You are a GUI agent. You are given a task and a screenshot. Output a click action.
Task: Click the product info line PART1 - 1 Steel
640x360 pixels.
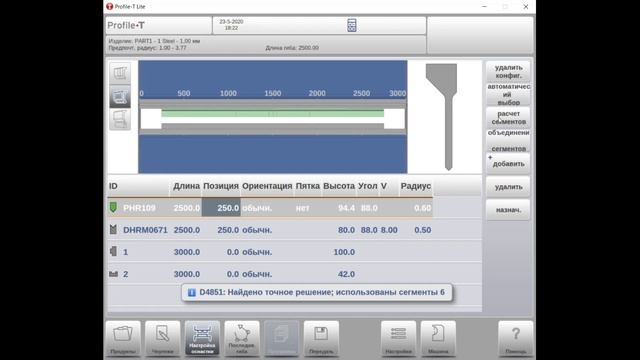click(154, 41)
